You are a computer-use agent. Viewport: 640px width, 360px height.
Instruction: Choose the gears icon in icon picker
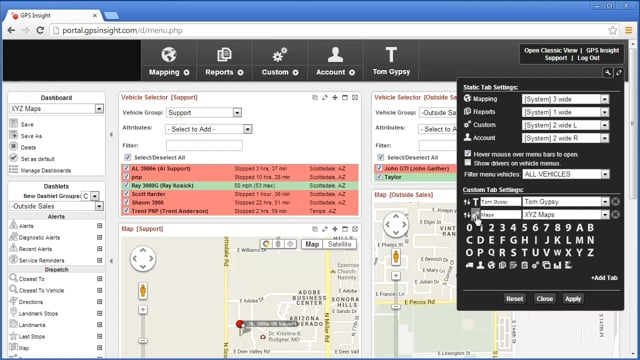(x=535, y=265)
